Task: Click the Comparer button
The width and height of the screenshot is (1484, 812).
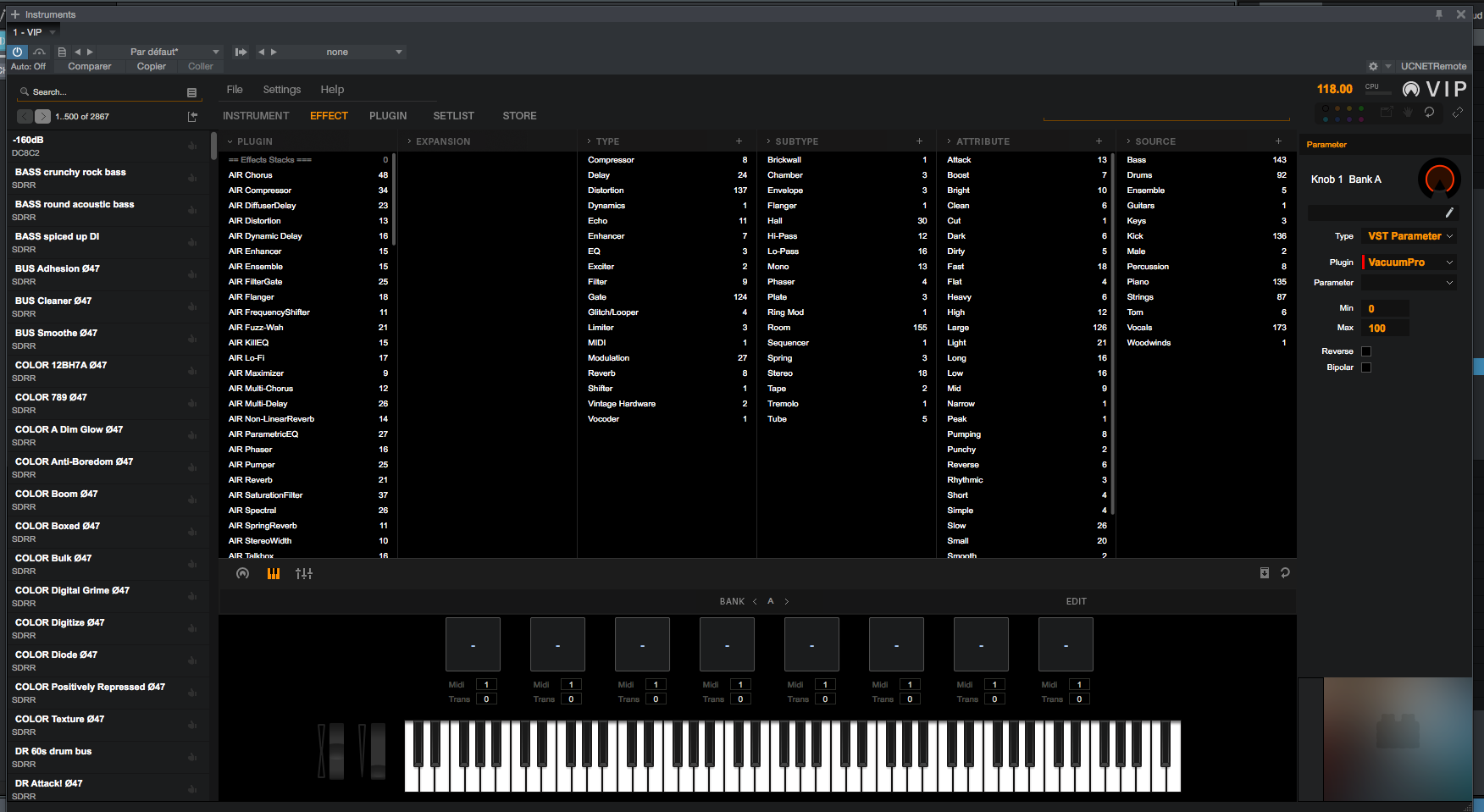Action: click(x=90, y=66)
